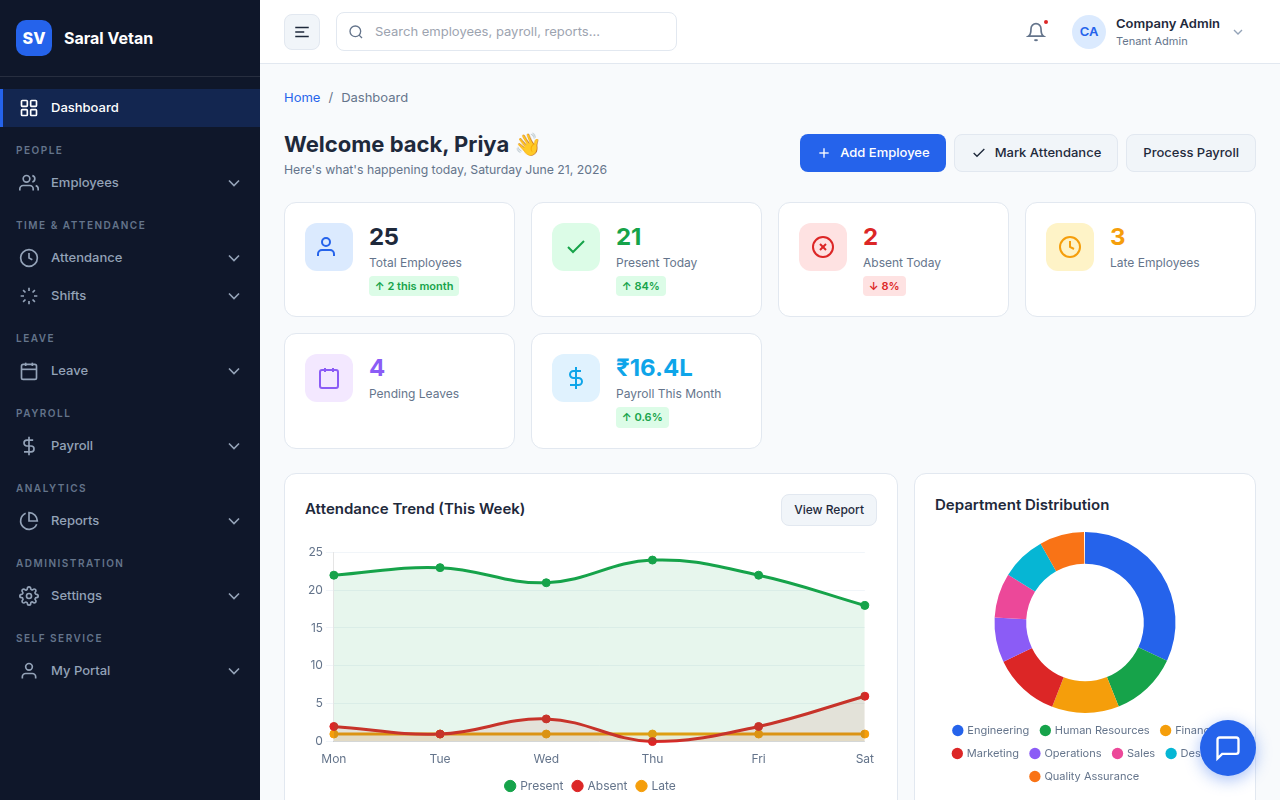Image resolution: width=1280 pixels, height=800 pixels.
Task: Expand the Attendance menu chevron
Action: point(234,258)
